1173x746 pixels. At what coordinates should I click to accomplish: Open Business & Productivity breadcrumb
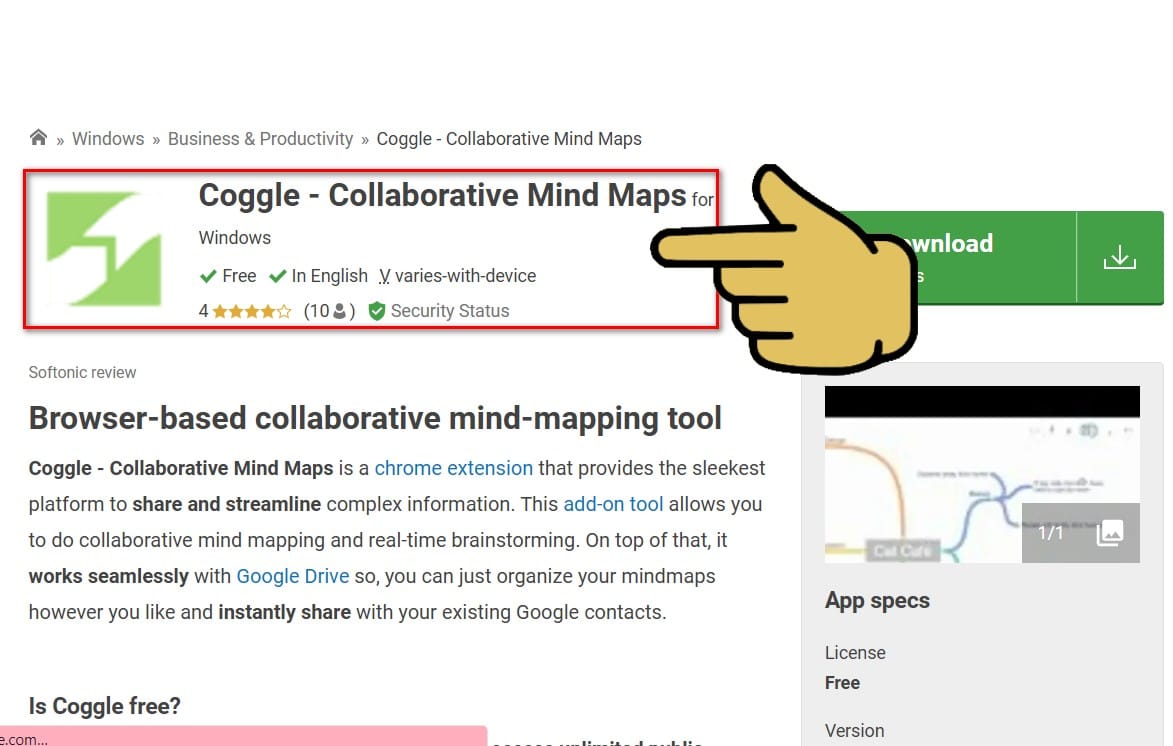[x=260, y=139]
